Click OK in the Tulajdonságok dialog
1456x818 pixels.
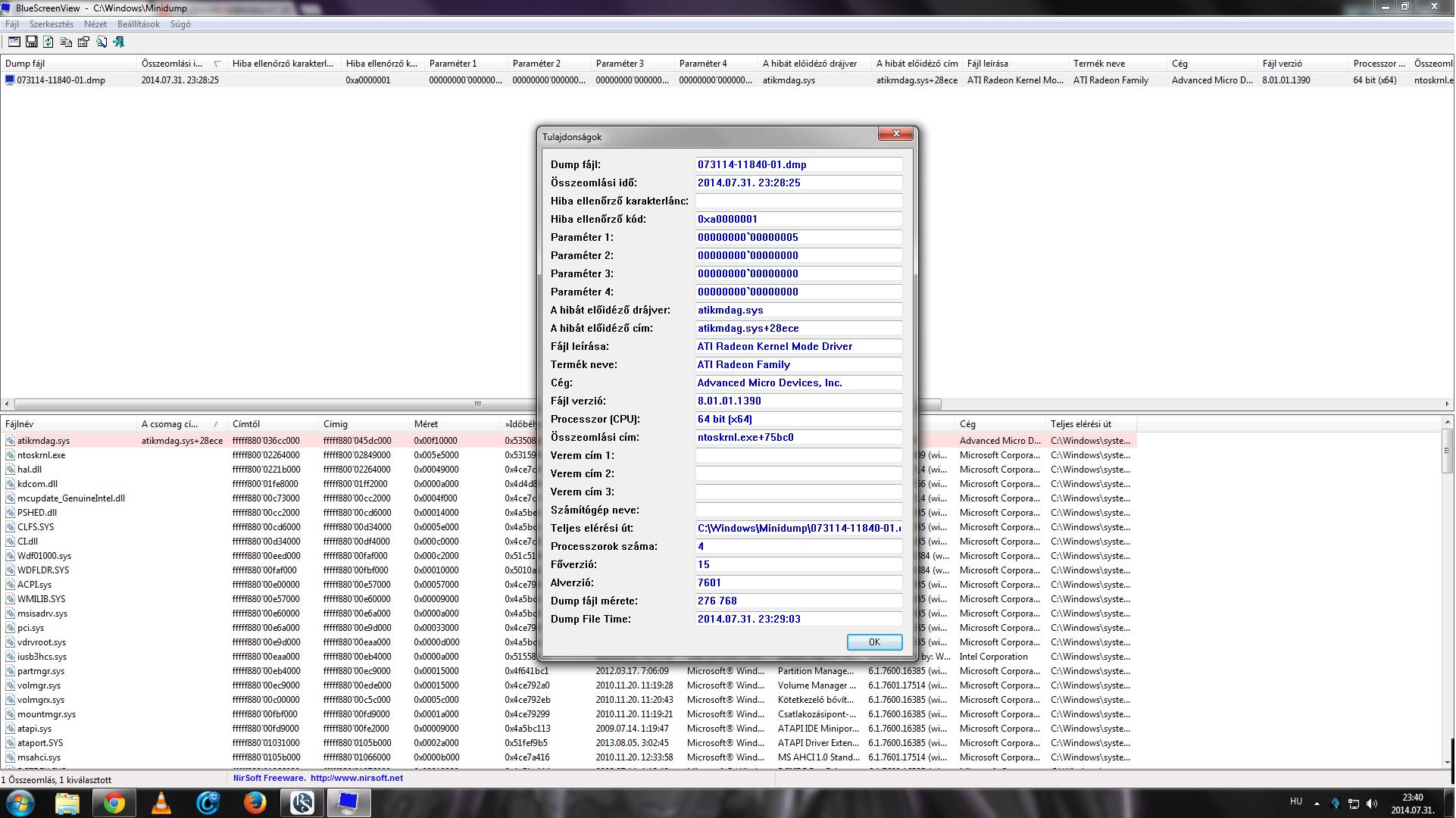point(874,642)
